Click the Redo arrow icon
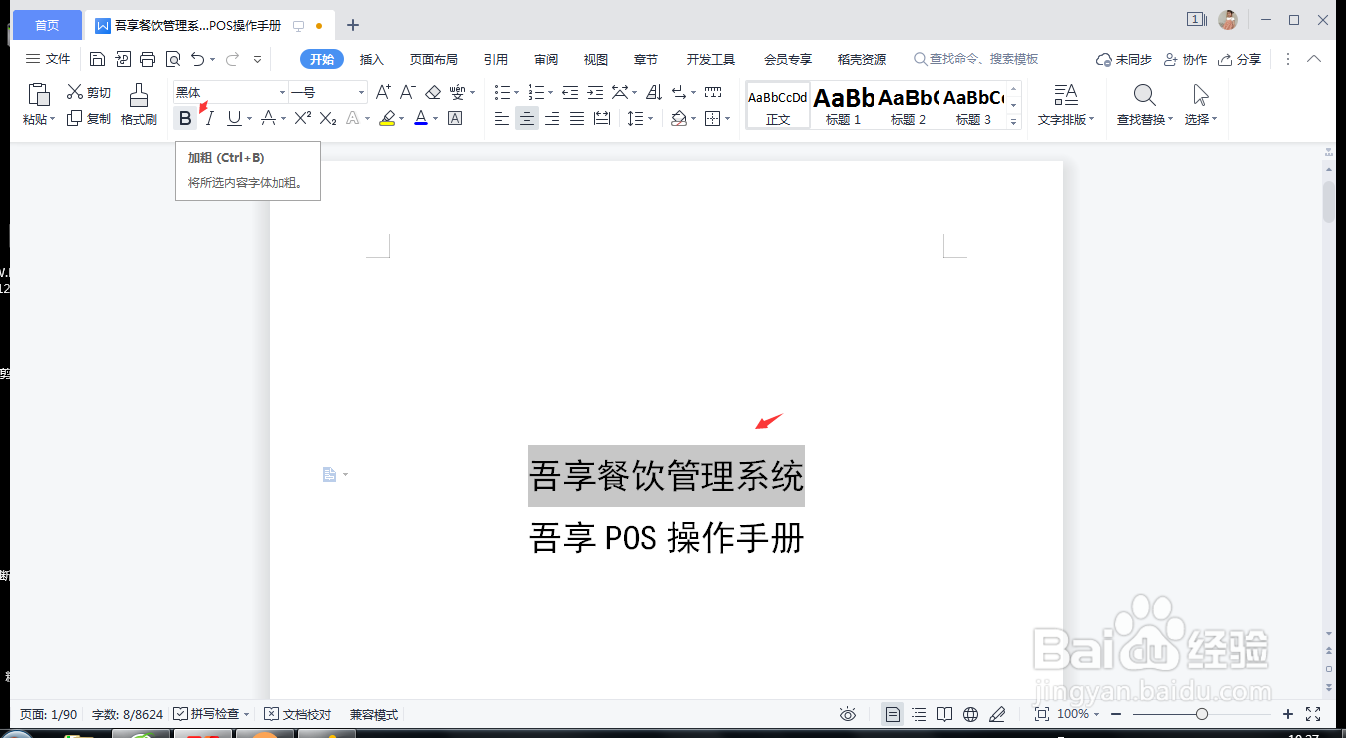Image resolution: width=1346 pixels, height=738 pixels. pos(232,59)
